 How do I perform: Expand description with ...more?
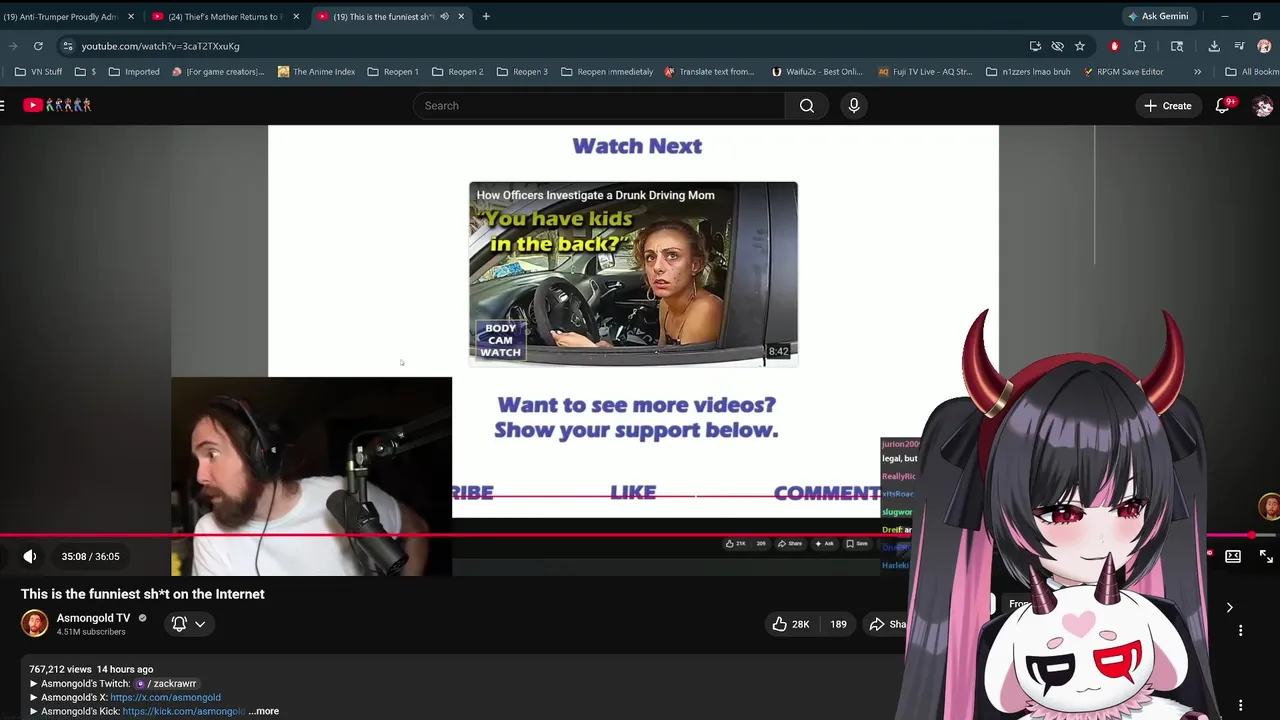264,711
